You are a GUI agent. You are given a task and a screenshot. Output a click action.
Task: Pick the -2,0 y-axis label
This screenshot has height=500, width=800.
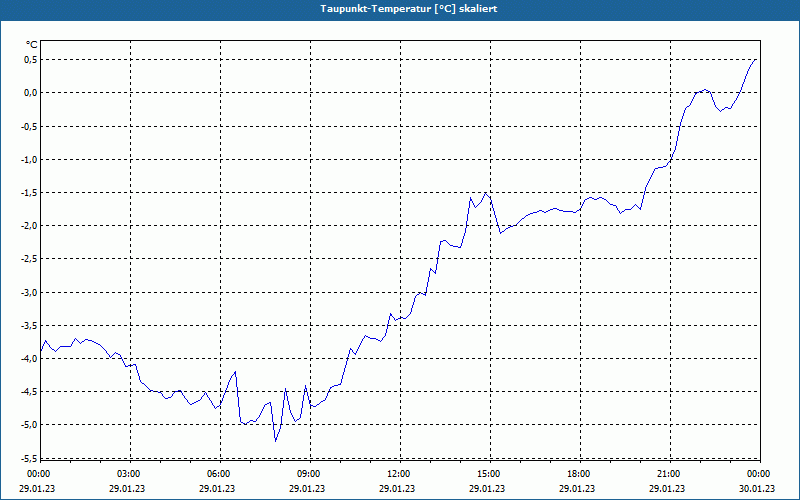pos(29,226)
